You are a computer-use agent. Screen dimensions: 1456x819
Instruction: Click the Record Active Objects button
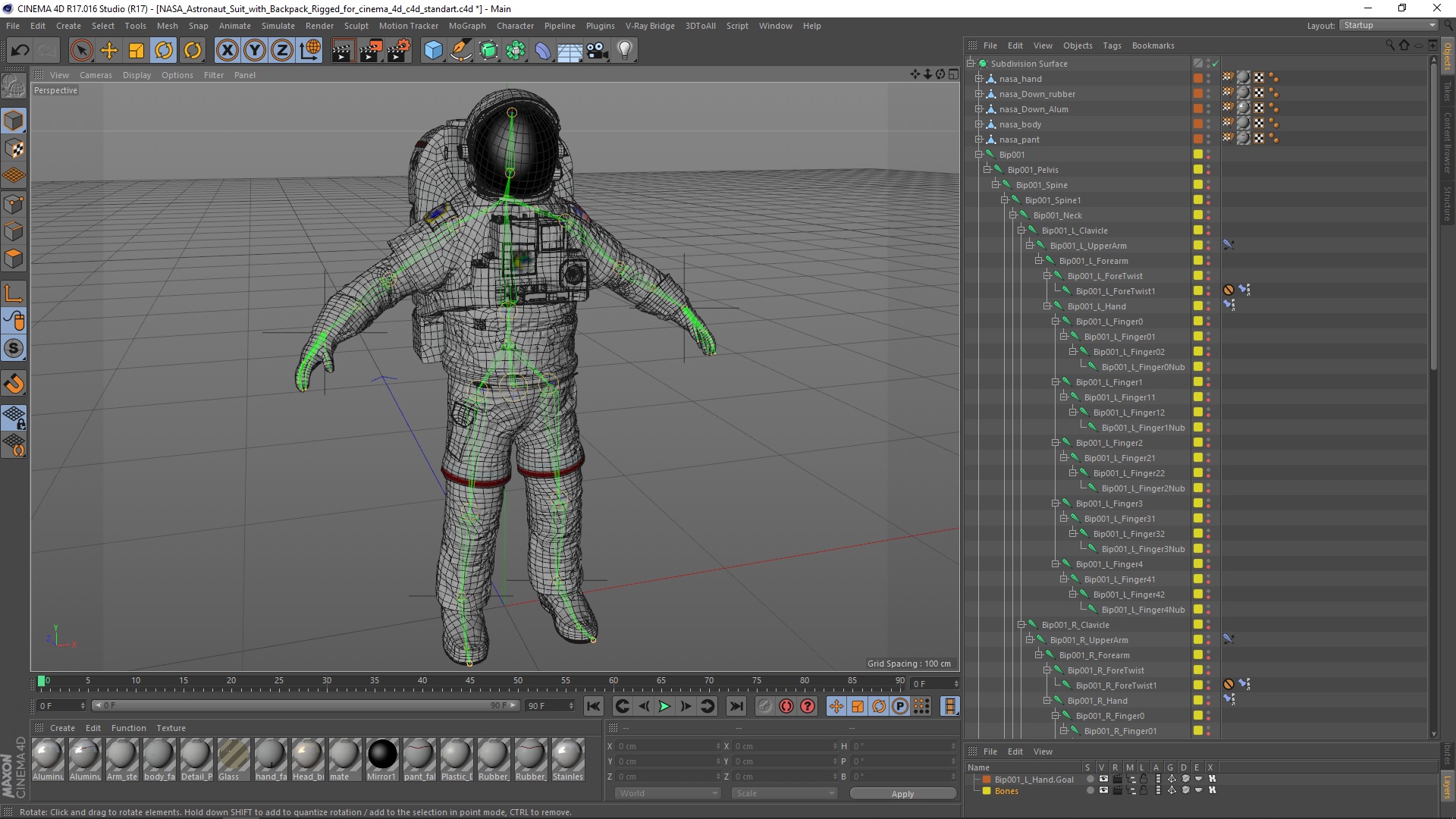(764, 706)
